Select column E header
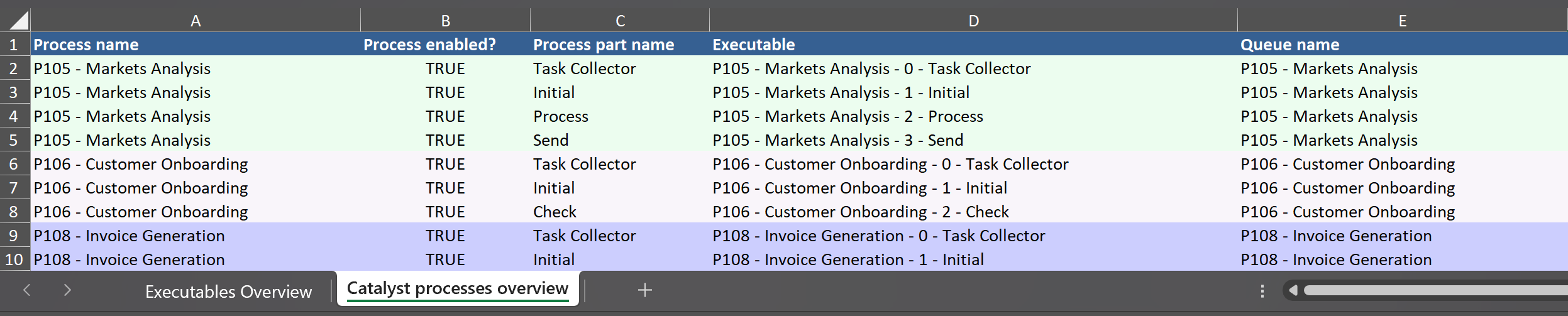 [1402, 21]
